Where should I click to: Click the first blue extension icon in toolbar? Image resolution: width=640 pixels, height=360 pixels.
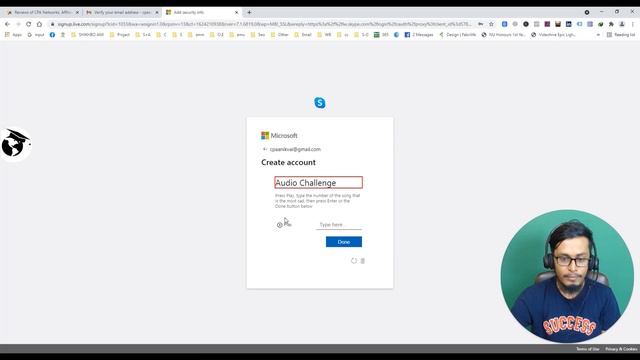(x=504, y=24)
